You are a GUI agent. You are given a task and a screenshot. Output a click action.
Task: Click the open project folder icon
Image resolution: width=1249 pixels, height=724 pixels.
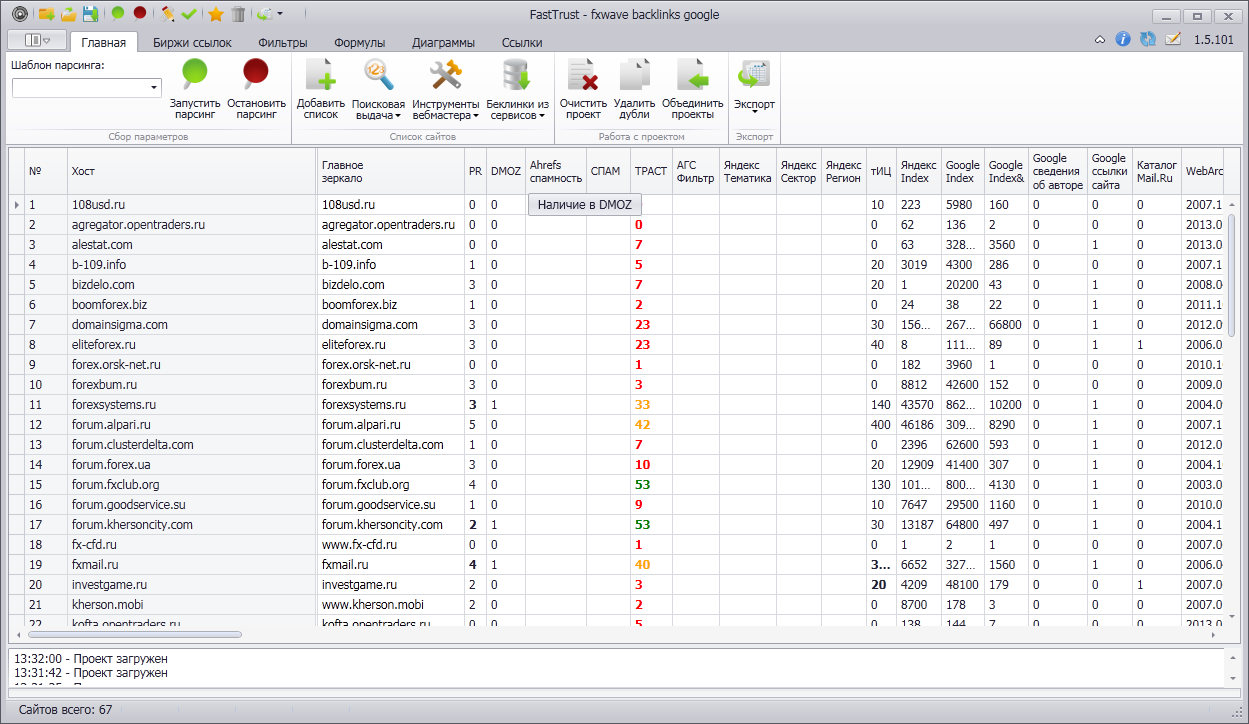[68, 14]
